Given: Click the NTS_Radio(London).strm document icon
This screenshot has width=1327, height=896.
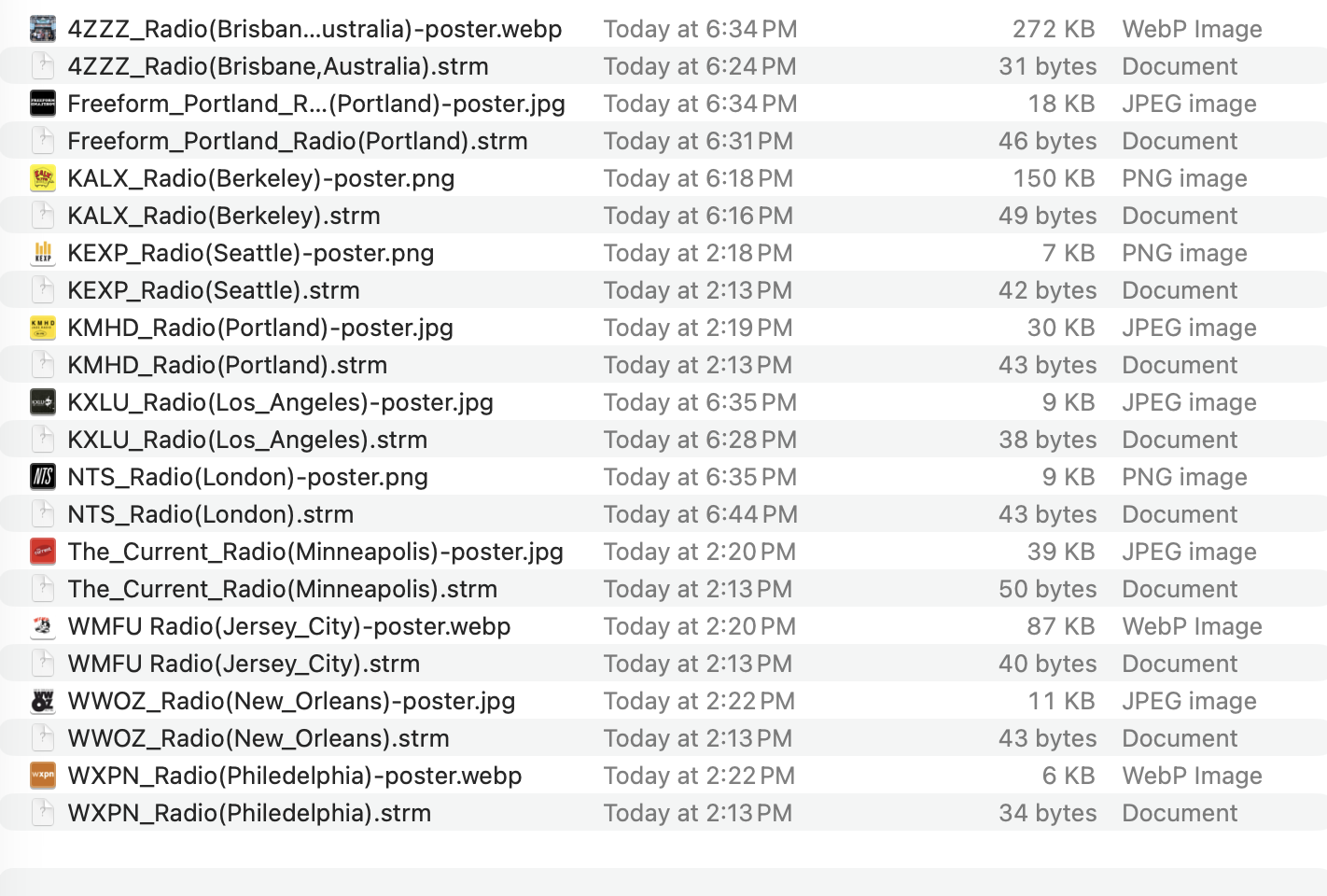Looking at the screenshot, I should coord(43,514).
